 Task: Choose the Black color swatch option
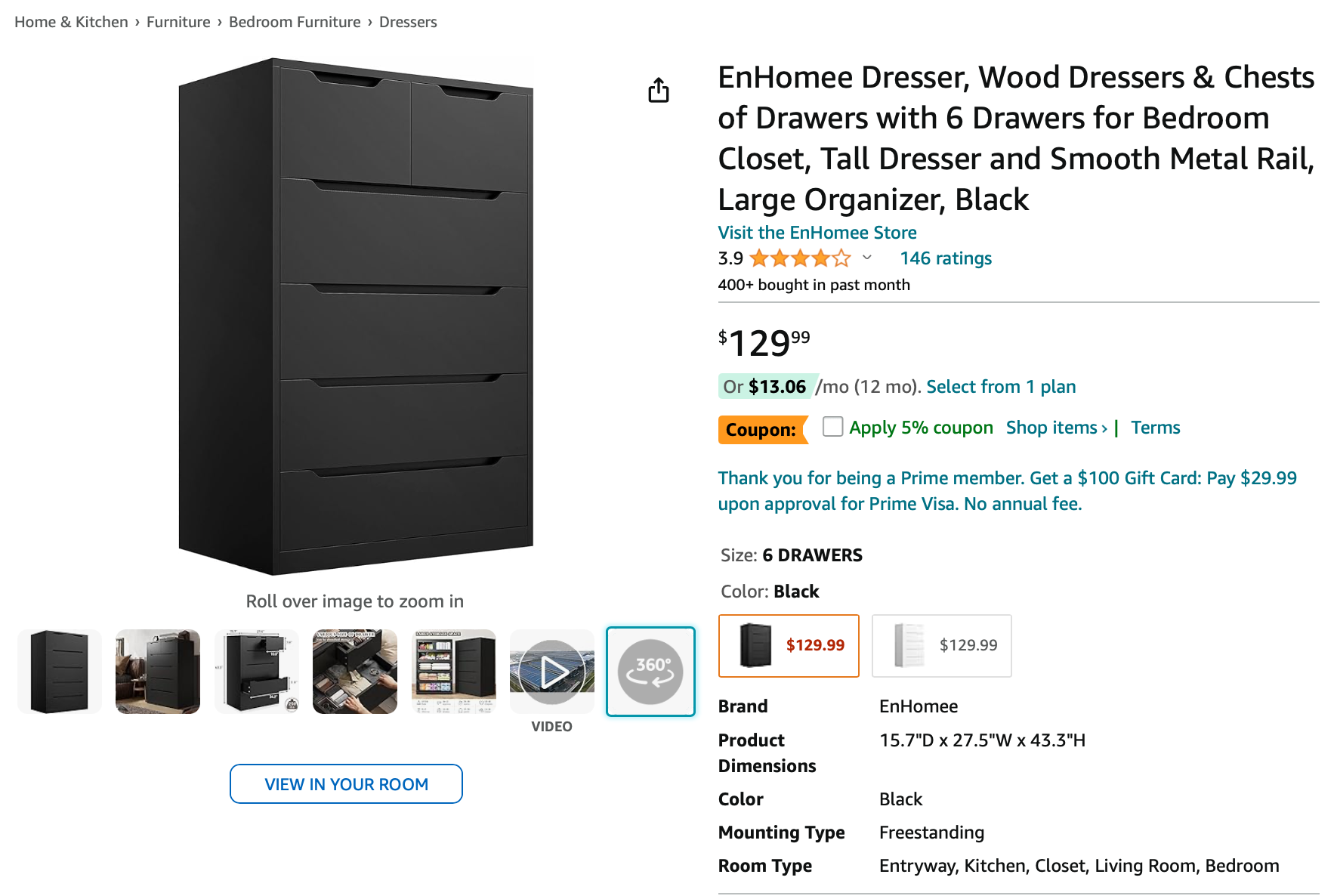[x=789, y=646]
